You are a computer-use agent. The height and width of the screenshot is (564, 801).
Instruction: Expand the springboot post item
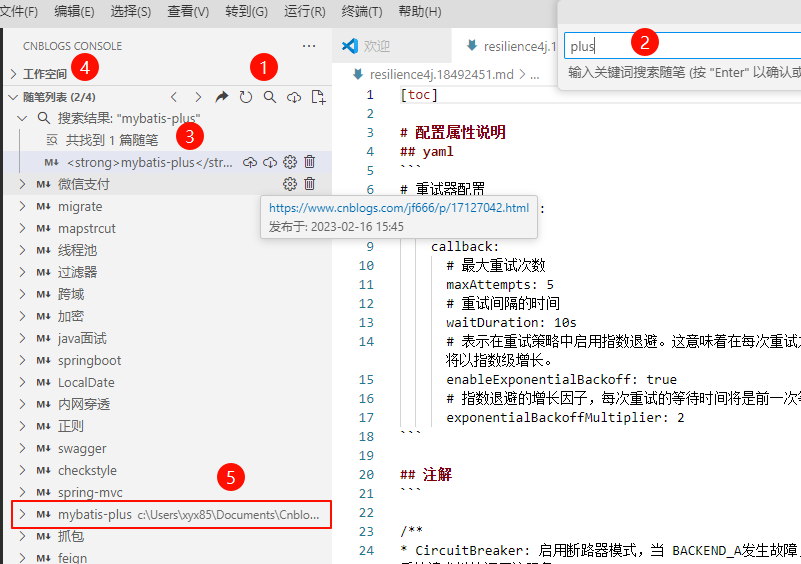click(x=22, y=360)
